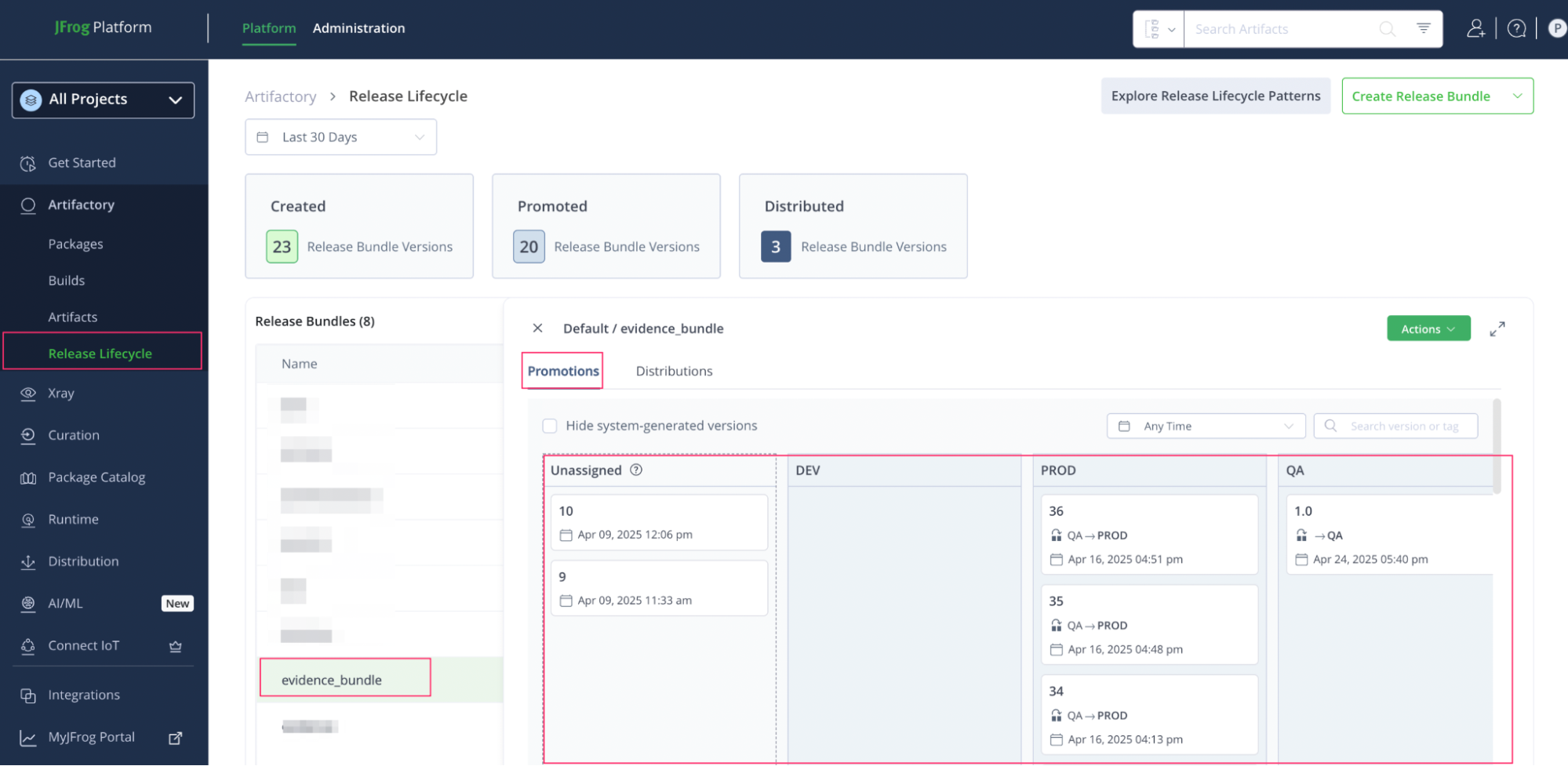
Task: Click the search filter icon
Action: point(1423,29)
